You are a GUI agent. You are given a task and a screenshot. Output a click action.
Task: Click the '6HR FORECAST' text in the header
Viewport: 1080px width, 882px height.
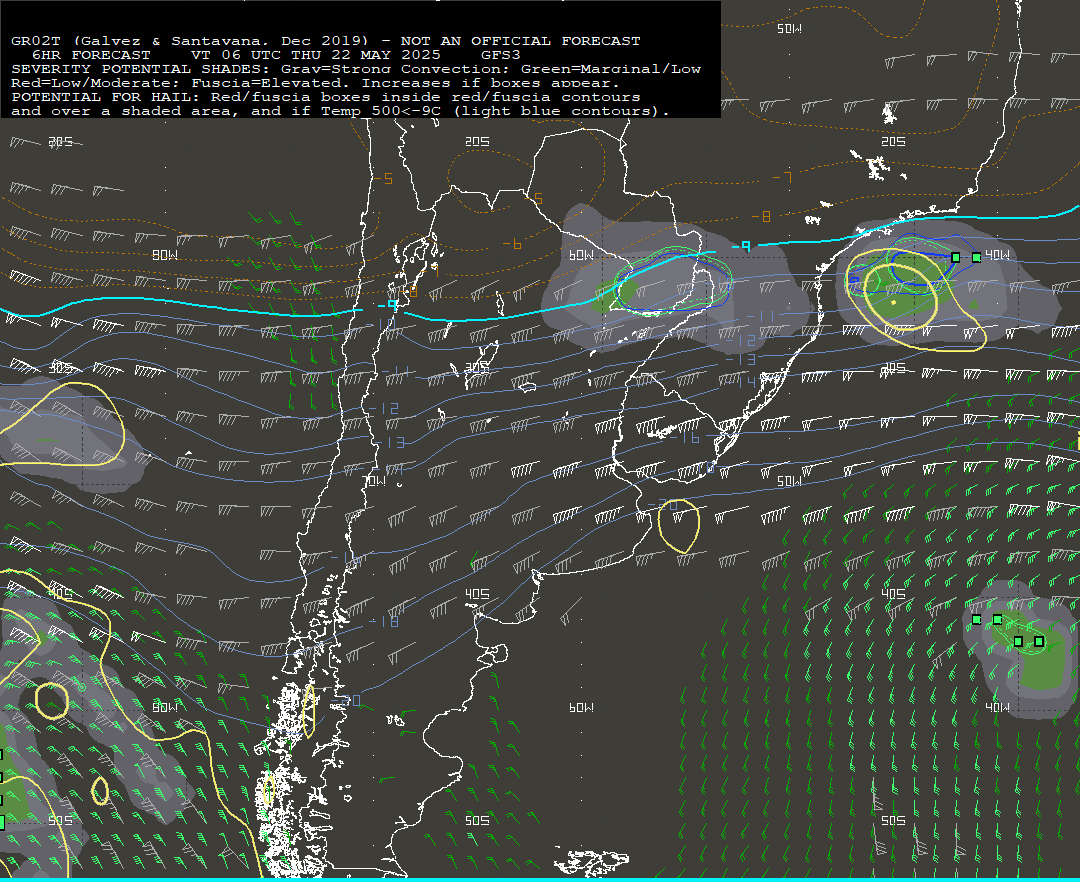pyautogui.click(x=91, y=55)
